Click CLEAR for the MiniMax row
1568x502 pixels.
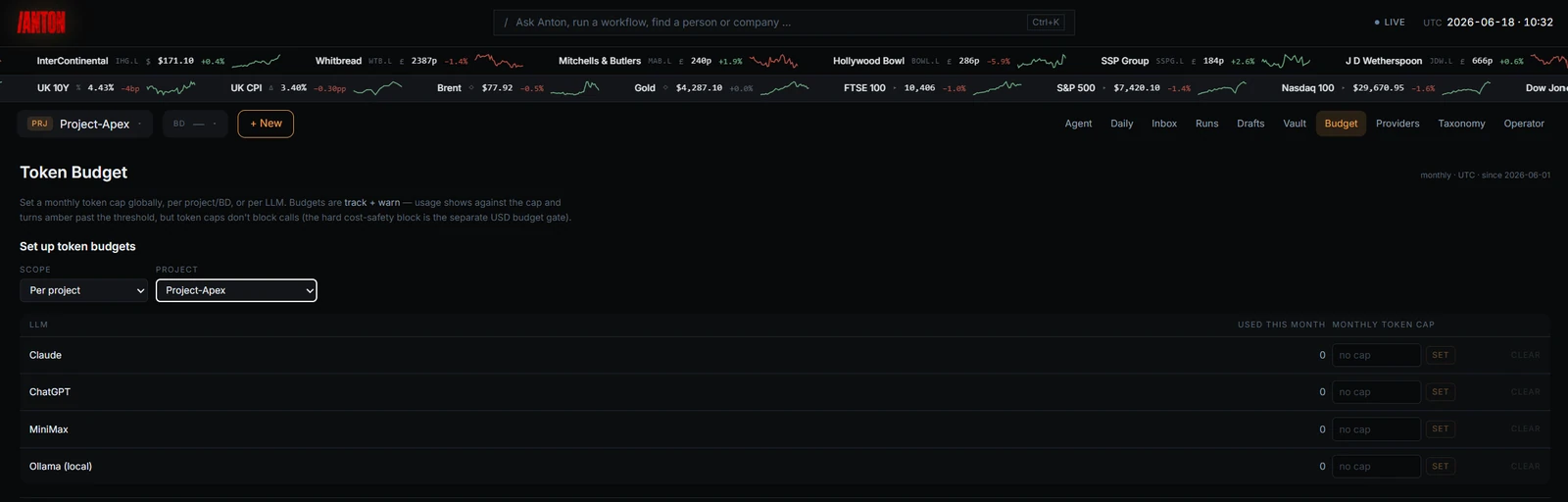click(x=1525, y=429)
